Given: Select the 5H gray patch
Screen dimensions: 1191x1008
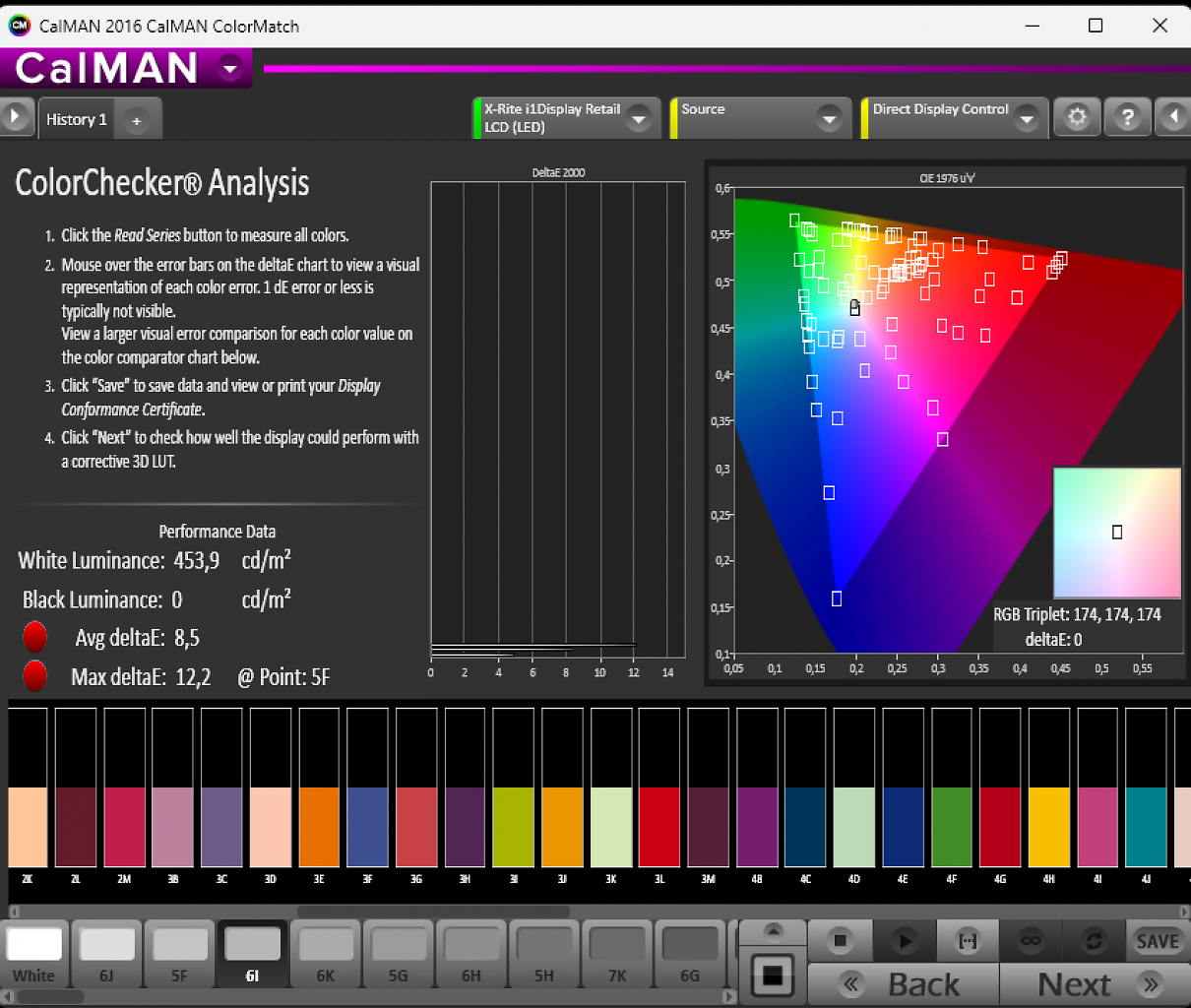Looking at the screenshot, I should pos(544,954).
